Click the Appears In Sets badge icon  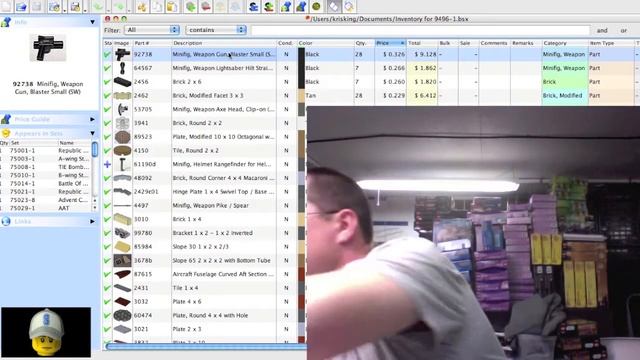(6, 133)
